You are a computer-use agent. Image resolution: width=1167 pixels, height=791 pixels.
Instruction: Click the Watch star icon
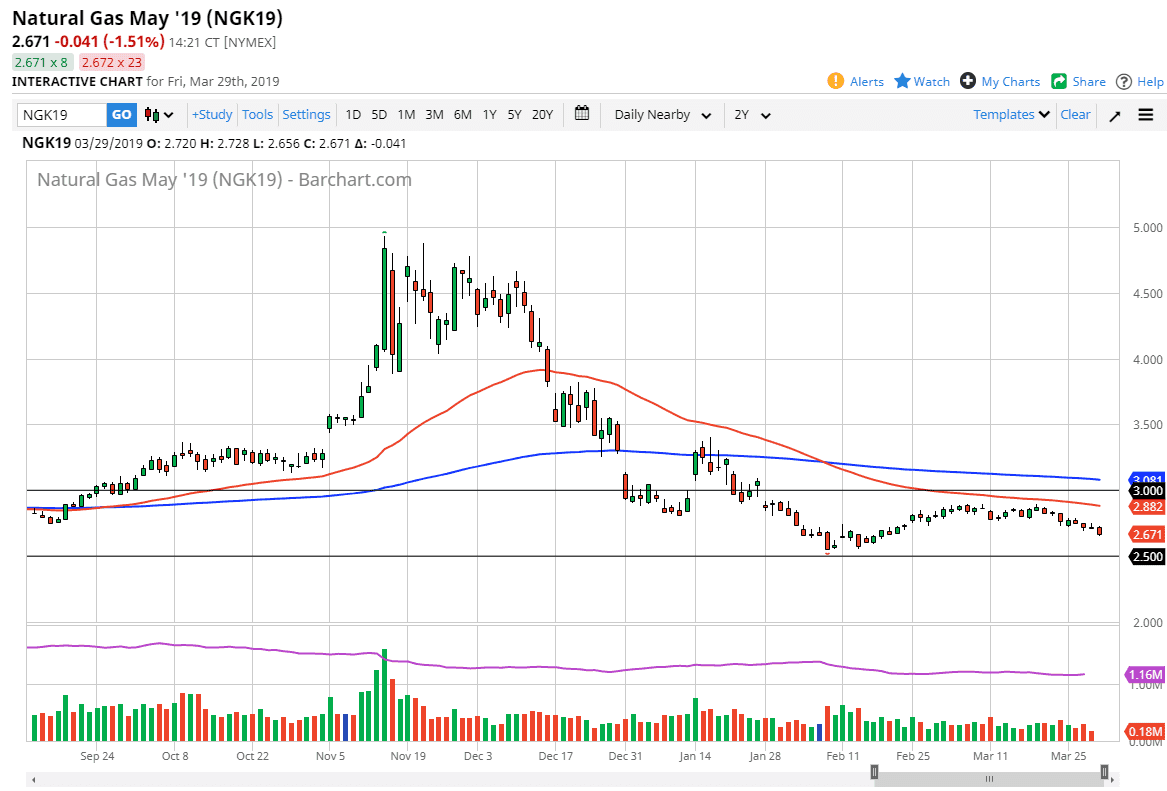click(902, 81)
